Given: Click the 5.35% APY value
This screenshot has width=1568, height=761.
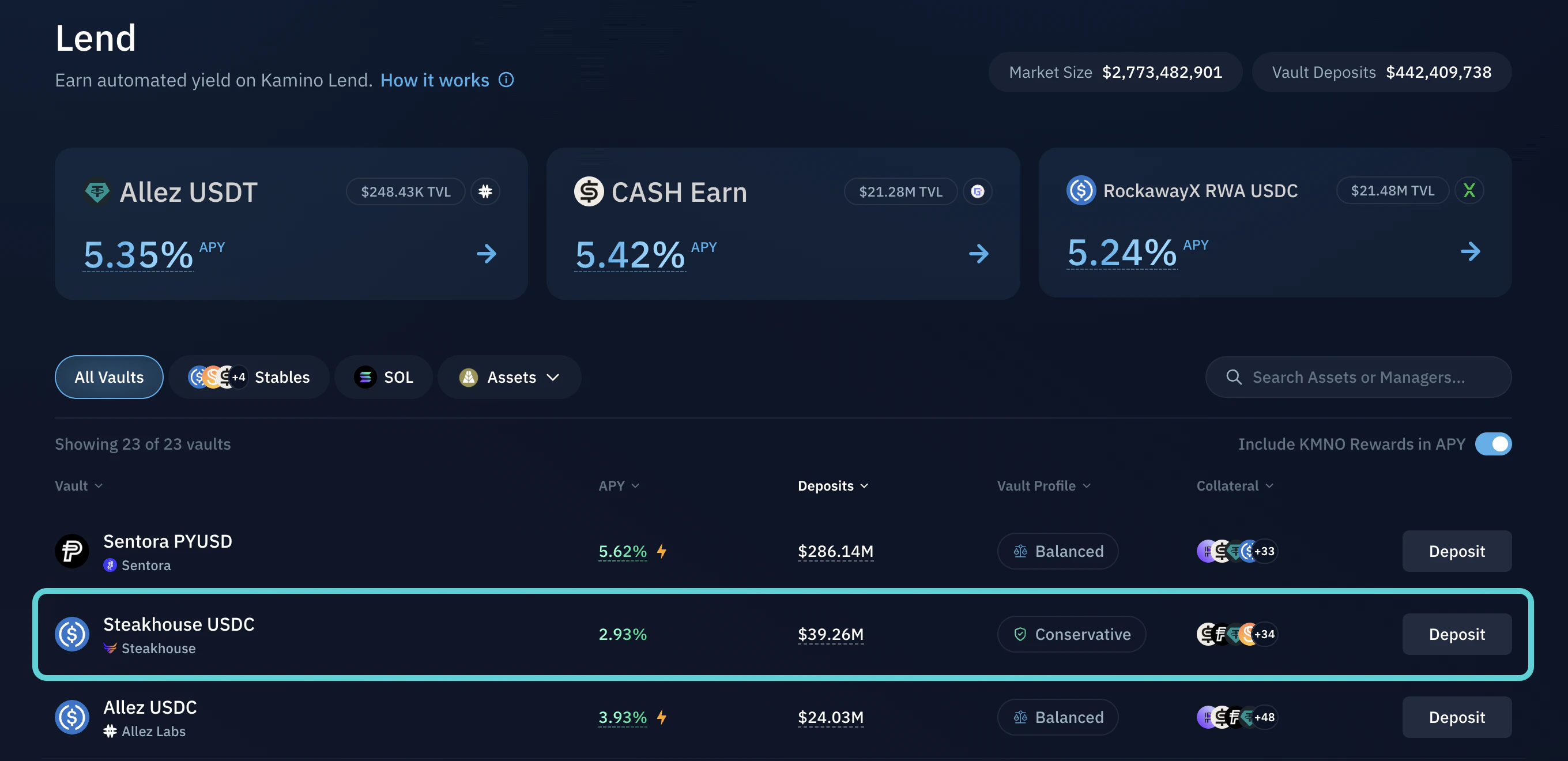Looking at the screenshot, I should pyautogui.click(x=138, y=254).
